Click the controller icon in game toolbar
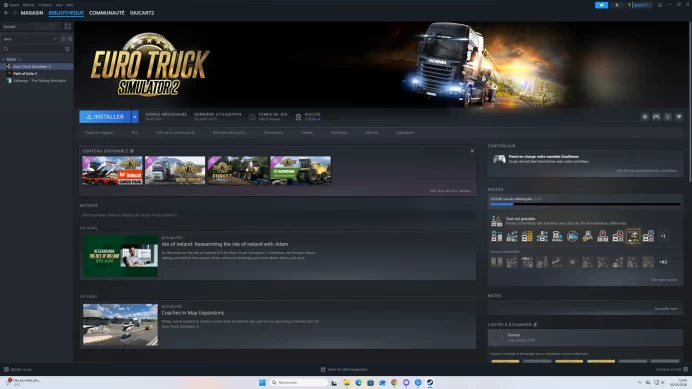Viewport: 692px width, 389px height. point(656,117)
